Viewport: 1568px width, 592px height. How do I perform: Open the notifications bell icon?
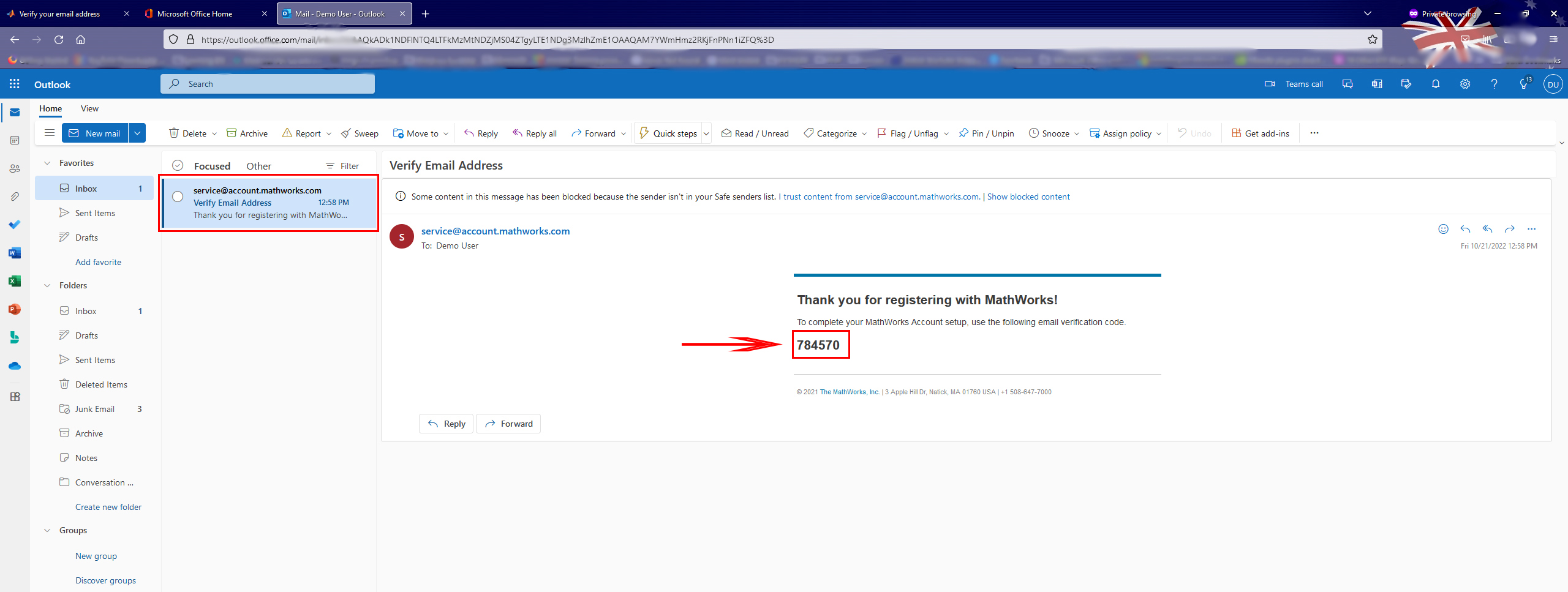click(x=1435, y=84)
